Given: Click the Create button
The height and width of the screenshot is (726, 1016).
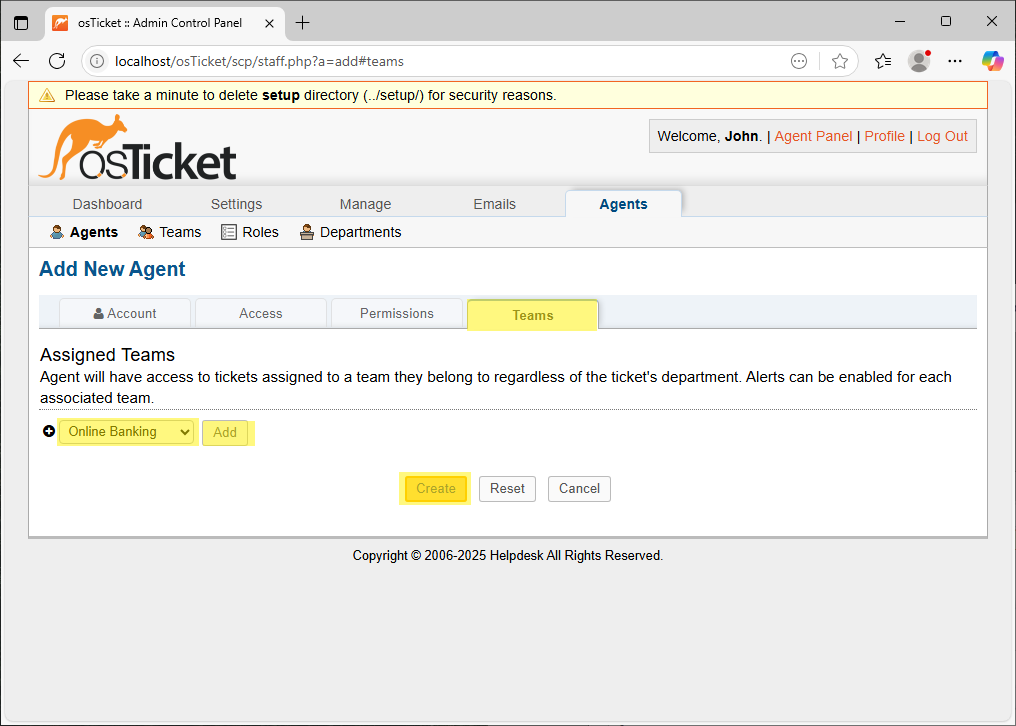Looking at the screenshot, I should (x=435, y=489).
